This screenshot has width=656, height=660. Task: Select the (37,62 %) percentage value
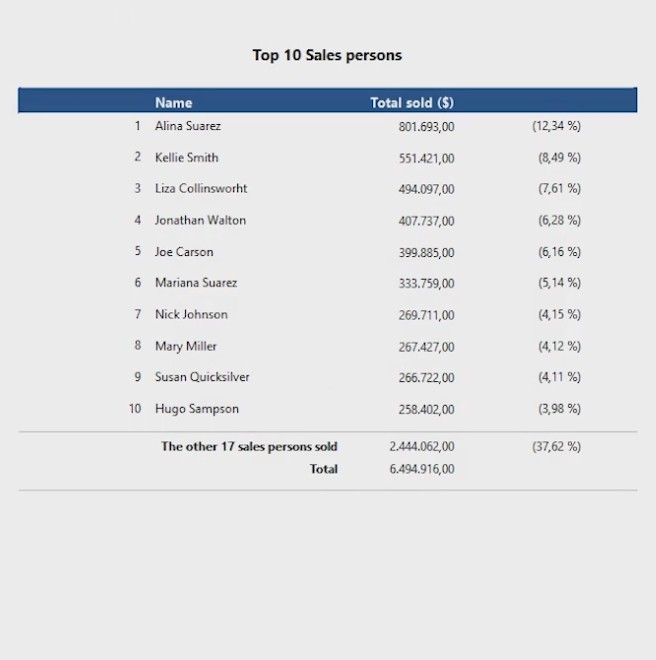click(556, 447)
